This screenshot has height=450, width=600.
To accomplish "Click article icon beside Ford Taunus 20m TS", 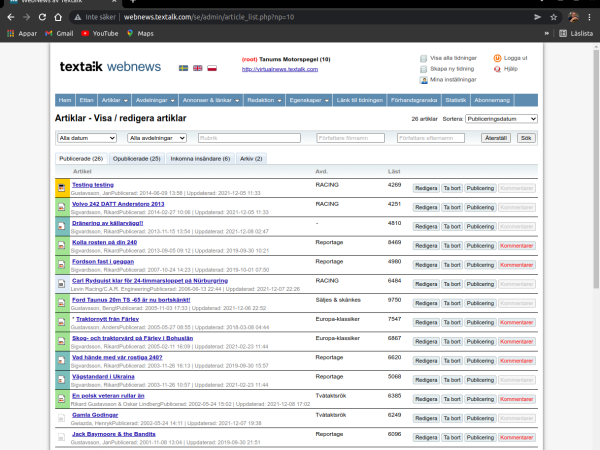I will pyautogui.click(x=62, y=303).
